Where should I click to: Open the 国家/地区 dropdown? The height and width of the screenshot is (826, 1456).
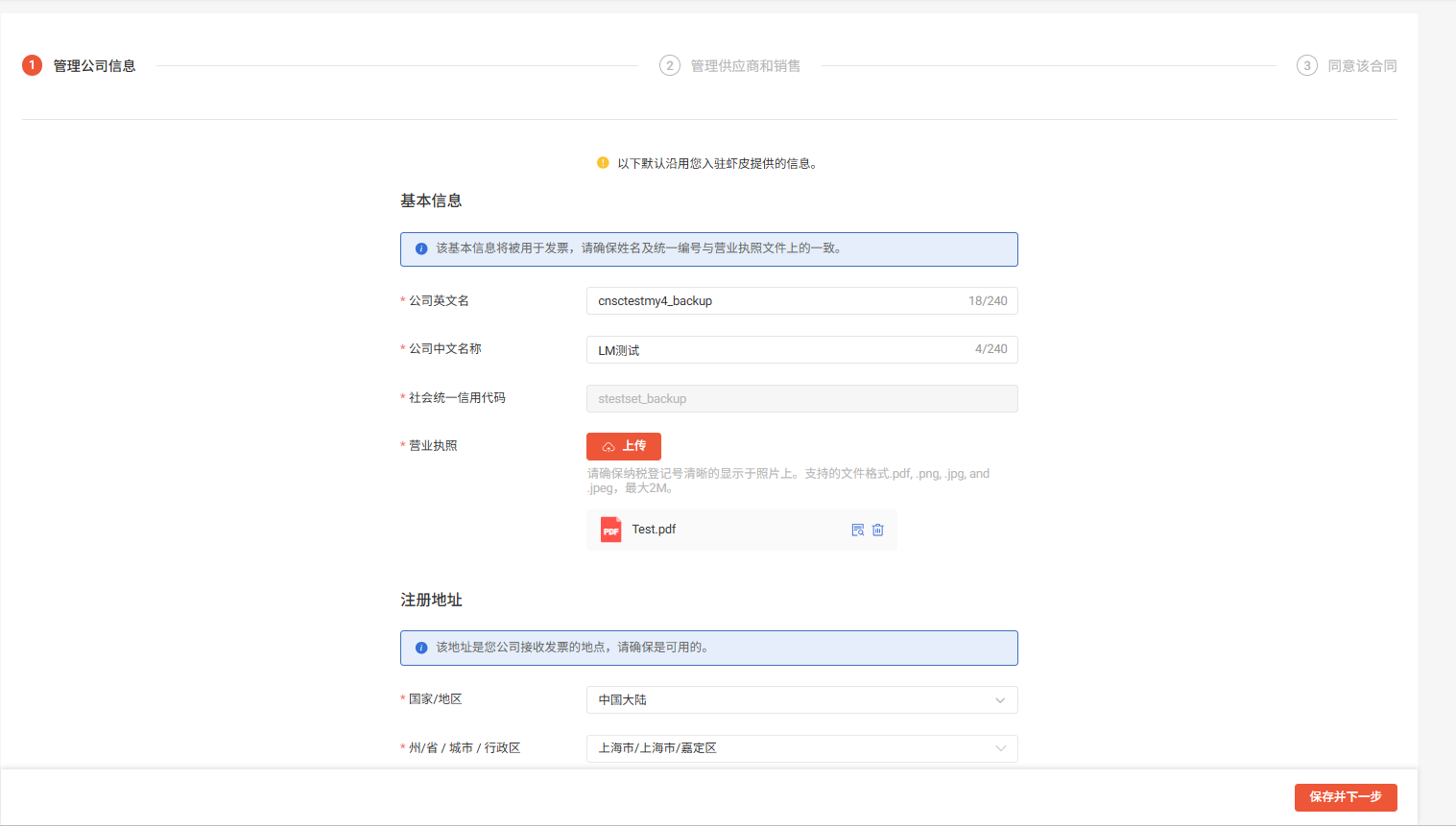tap(801, 700)
